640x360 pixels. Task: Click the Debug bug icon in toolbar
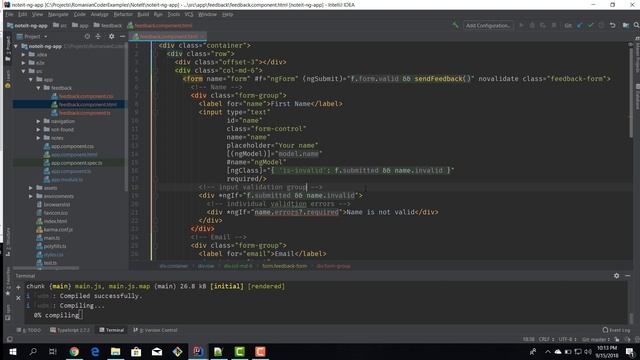(x=532, y=25)
